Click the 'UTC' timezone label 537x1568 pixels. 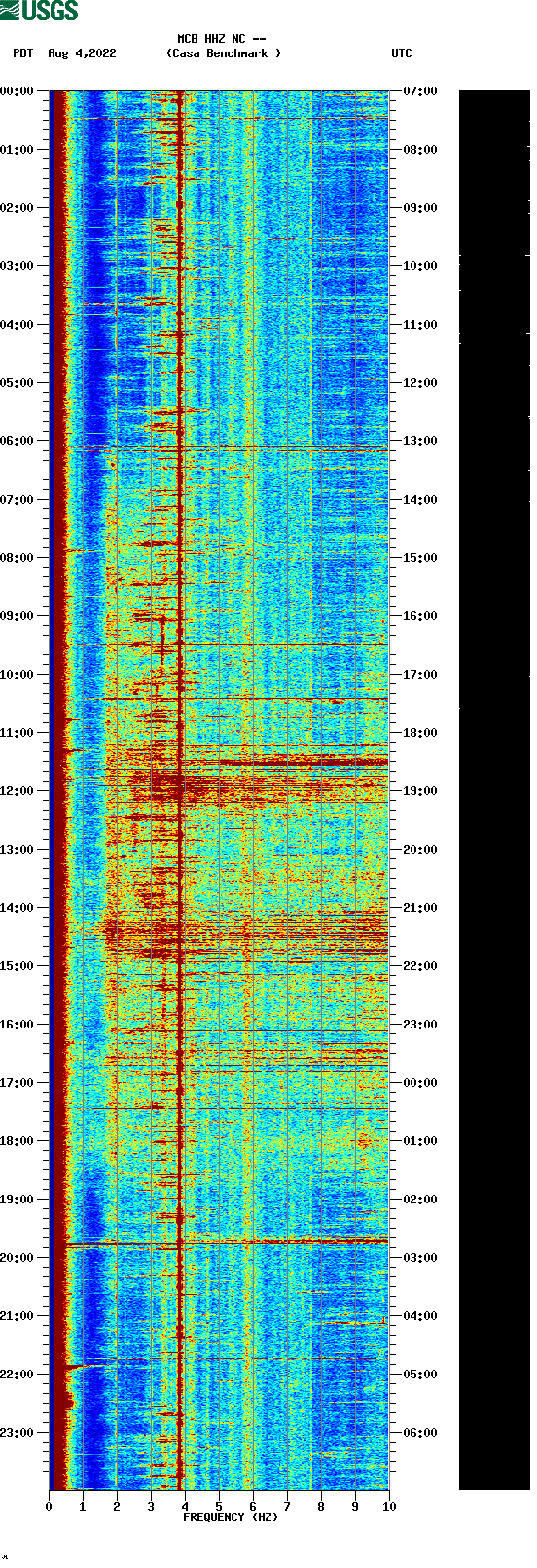[x=402, y=53]
